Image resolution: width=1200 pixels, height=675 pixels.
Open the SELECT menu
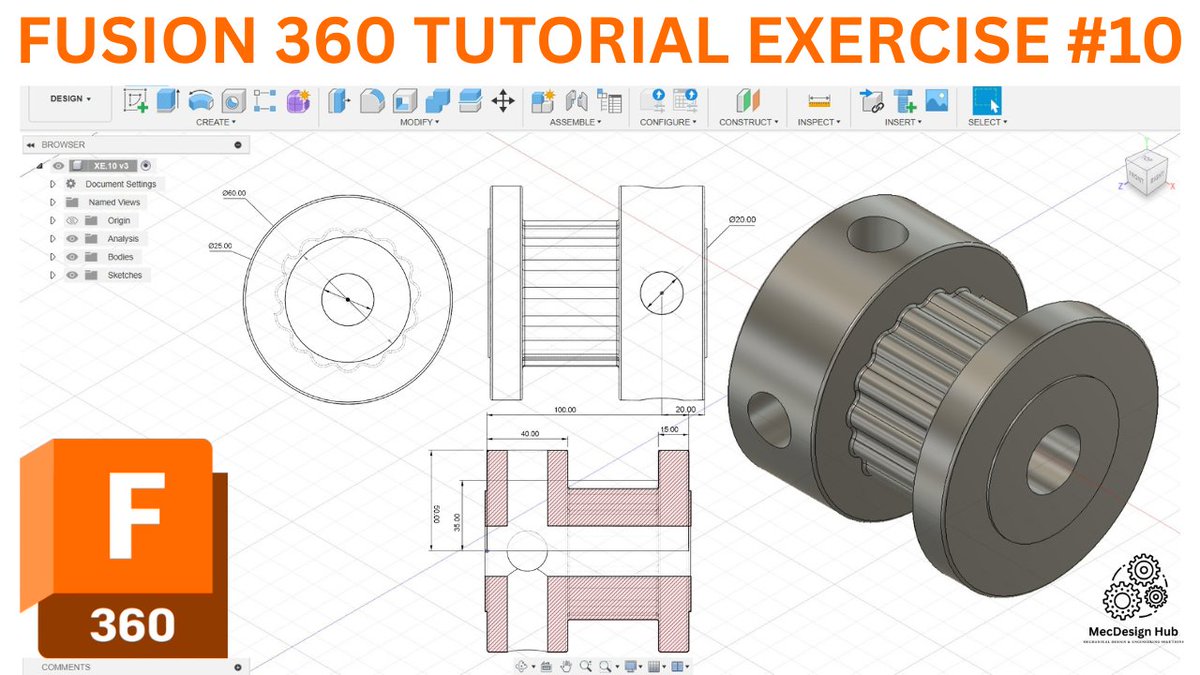(x=987, y=122)
